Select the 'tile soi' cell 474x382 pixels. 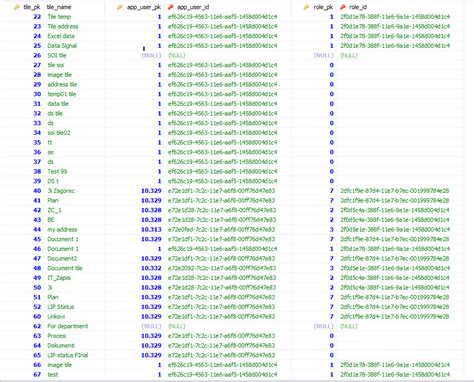(55, 65)
